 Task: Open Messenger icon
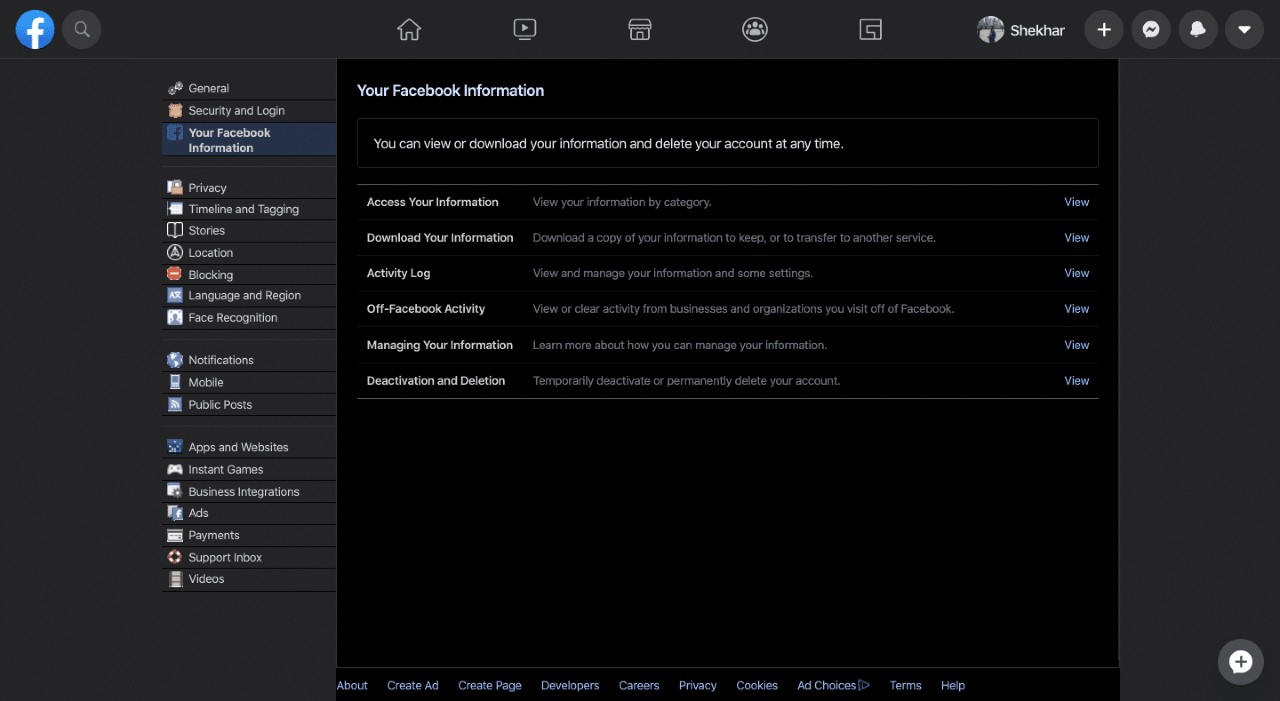tap(1151, 30)
